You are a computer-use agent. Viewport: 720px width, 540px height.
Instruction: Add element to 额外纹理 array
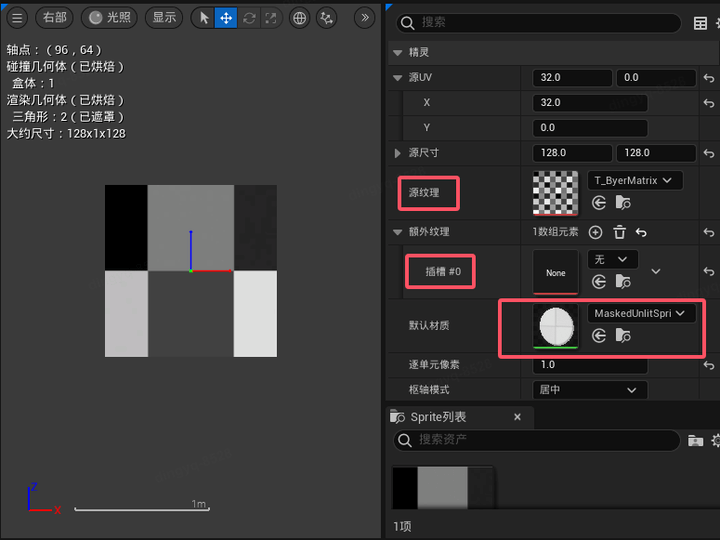tap(596, 232)
